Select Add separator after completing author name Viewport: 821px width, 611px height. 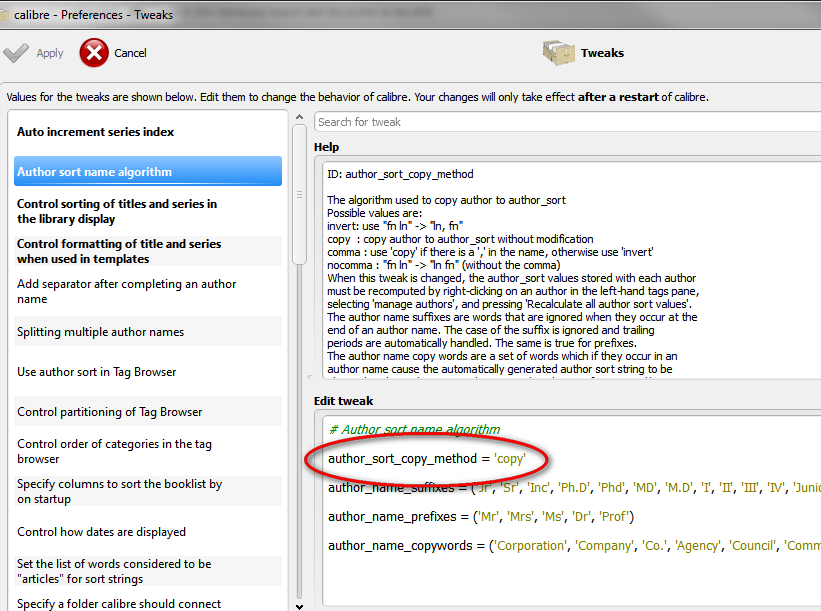pyautogui.click(x=148, y=291)
